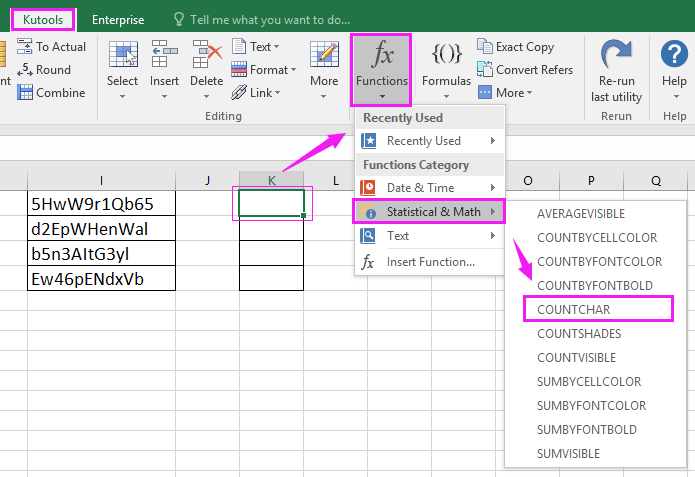Click the Formulas braces icon
The height and width of the screenshot is (477, 695).
point(446,54)
